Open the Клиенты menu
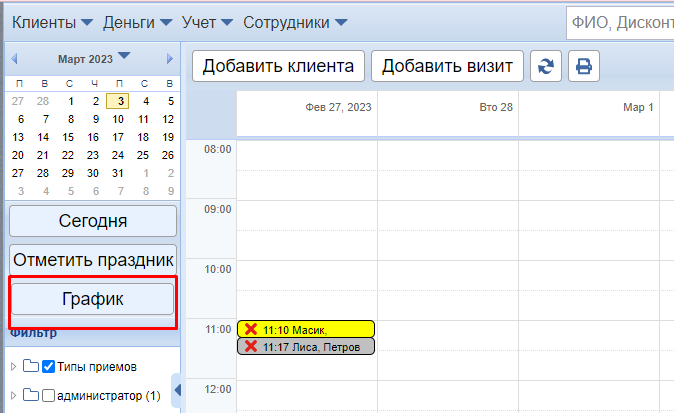This screenshot has height=413, width=674. (52, 22)
